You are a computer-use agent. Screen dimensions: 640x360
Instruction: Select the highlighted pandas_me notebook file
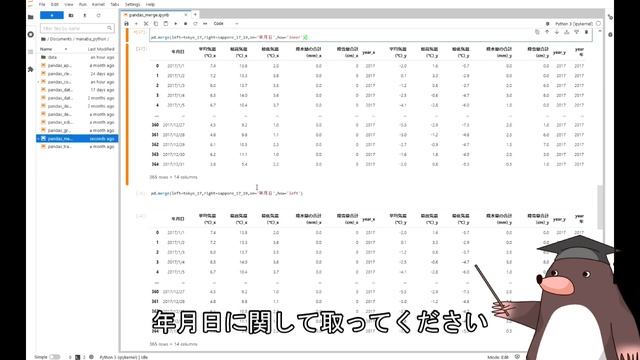77,138
